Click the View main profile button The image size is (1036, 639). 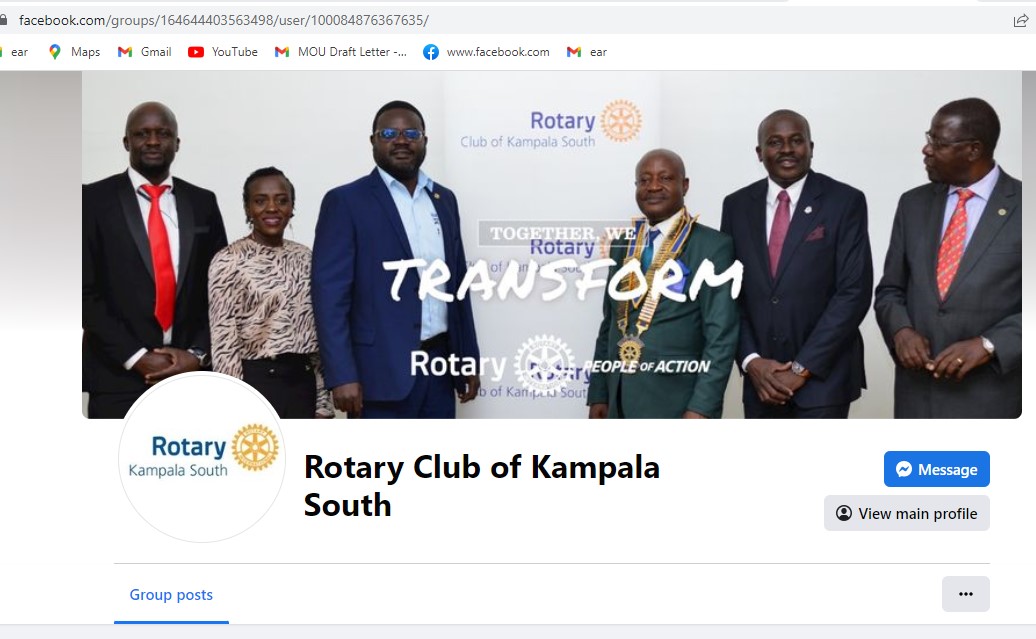[x=906, y=513]
